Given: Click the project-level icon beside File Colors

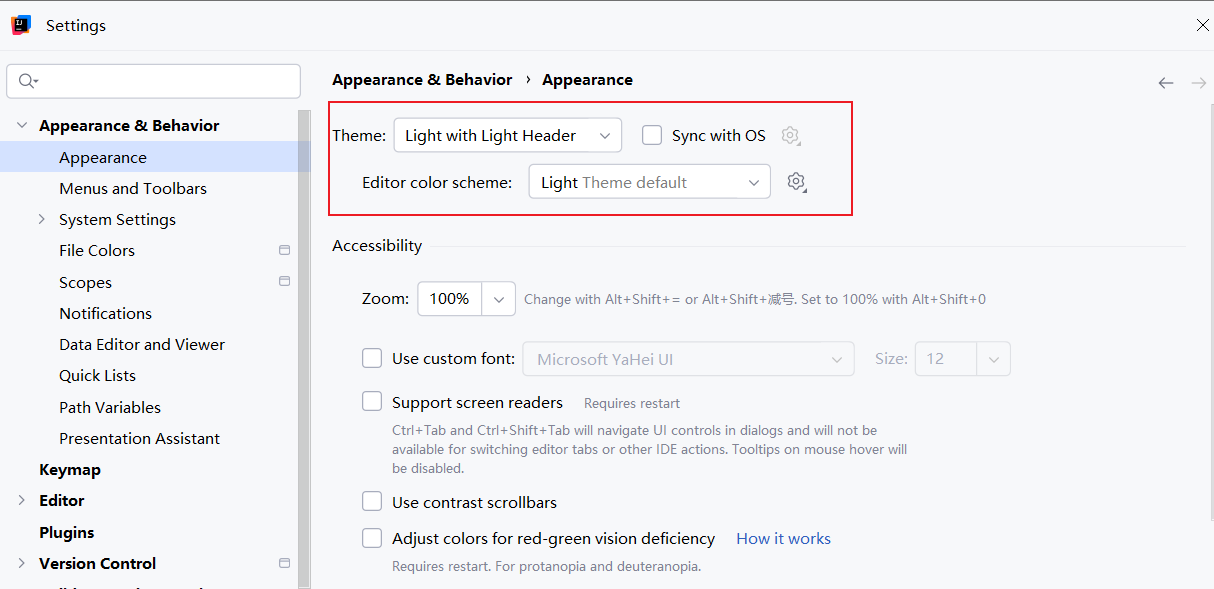Looking at the screenshot, I should (285, 251).
